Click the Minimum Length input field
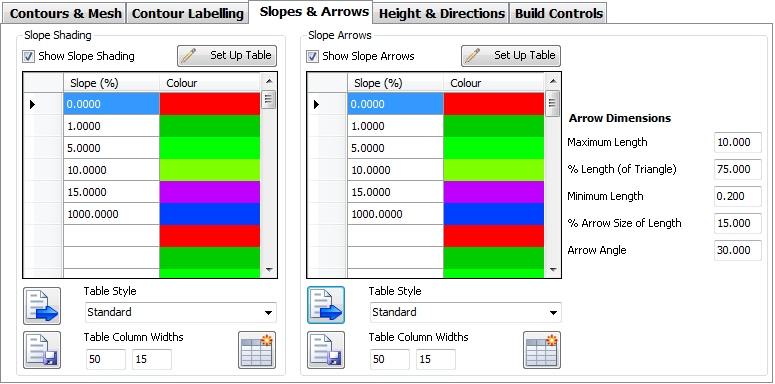 pos(737,196)
